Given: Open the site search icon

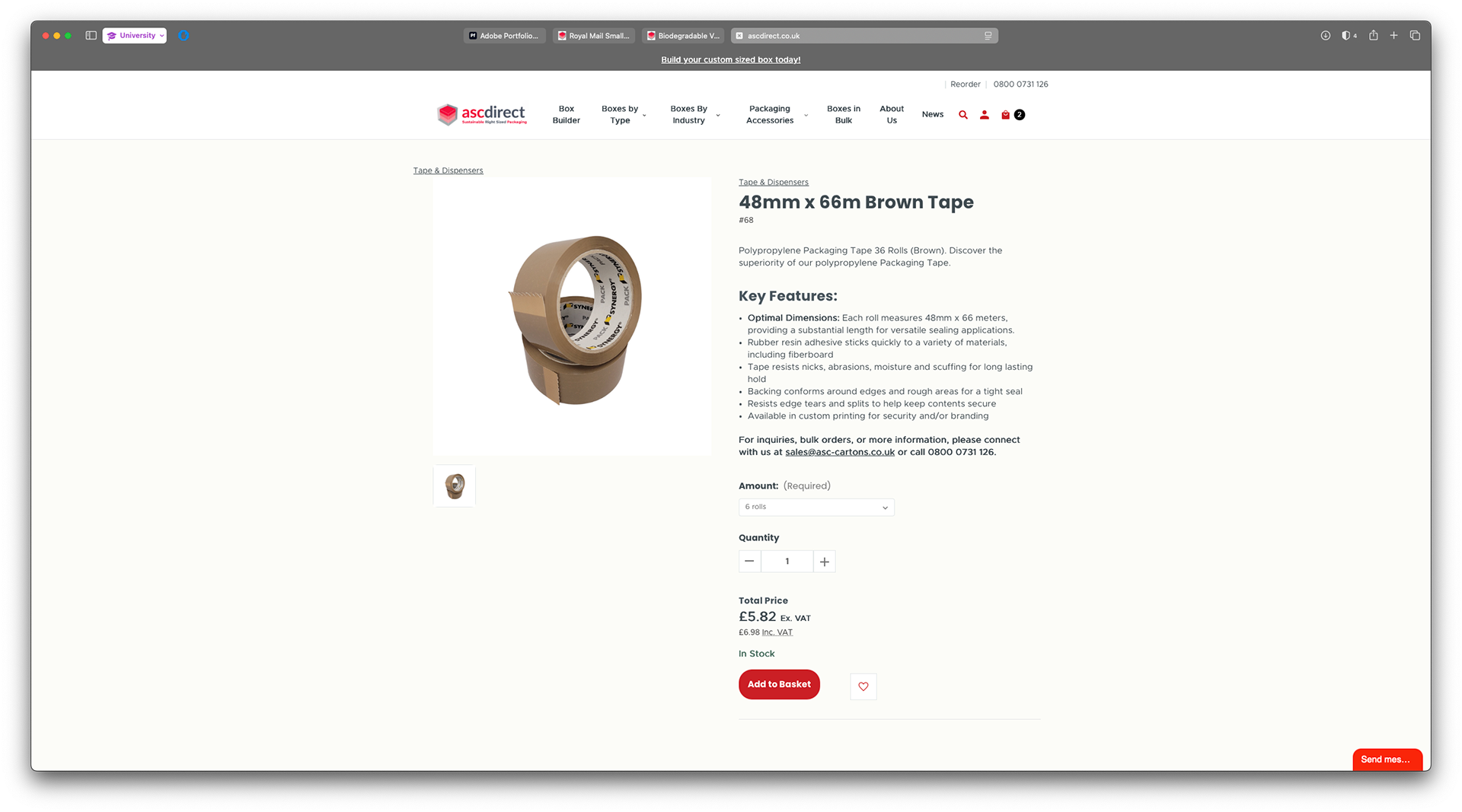Looking at the screenshot, I should pos(963,115).
